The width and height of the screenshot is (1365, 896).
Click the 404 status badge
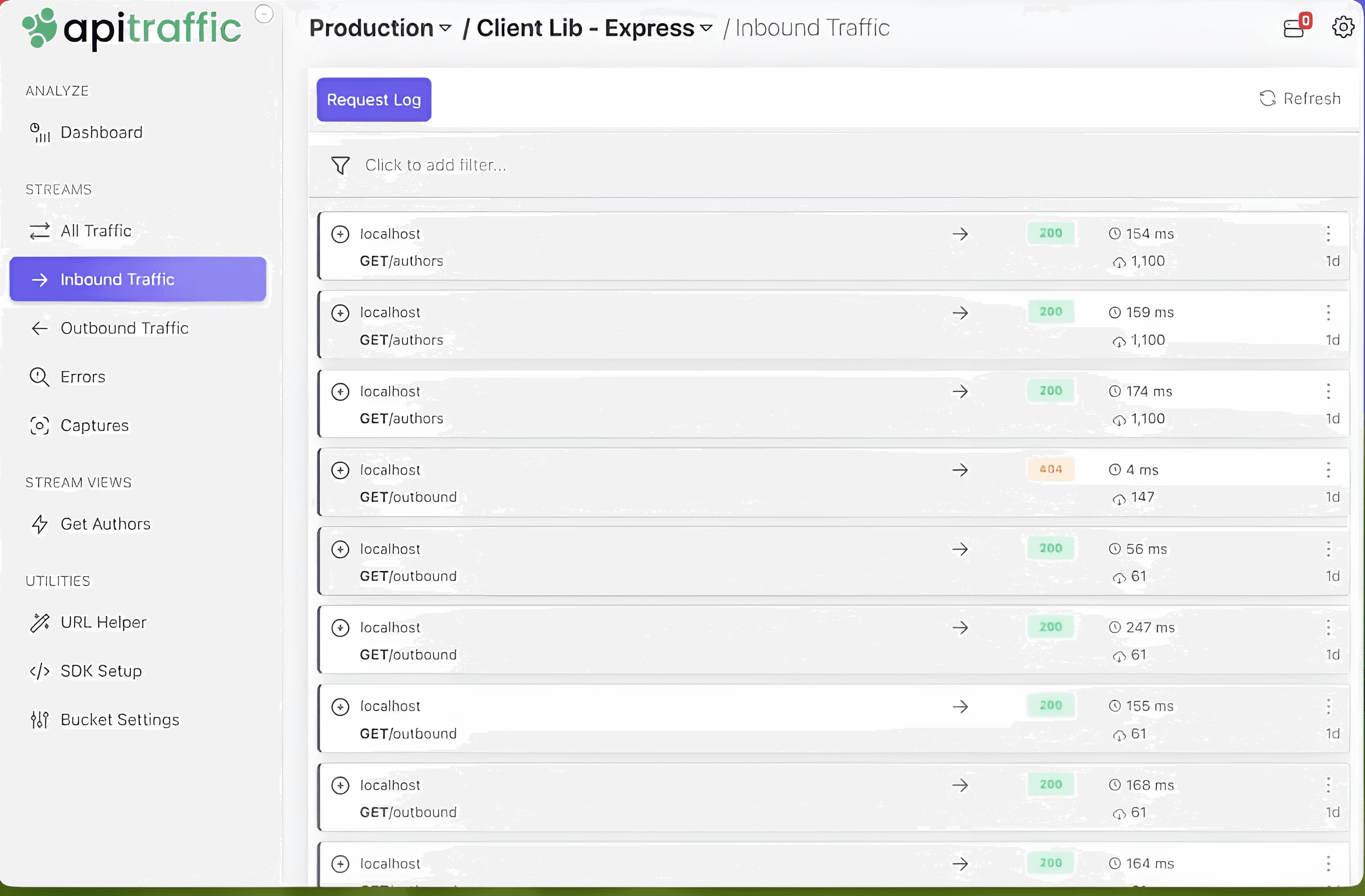point(1051,469)
